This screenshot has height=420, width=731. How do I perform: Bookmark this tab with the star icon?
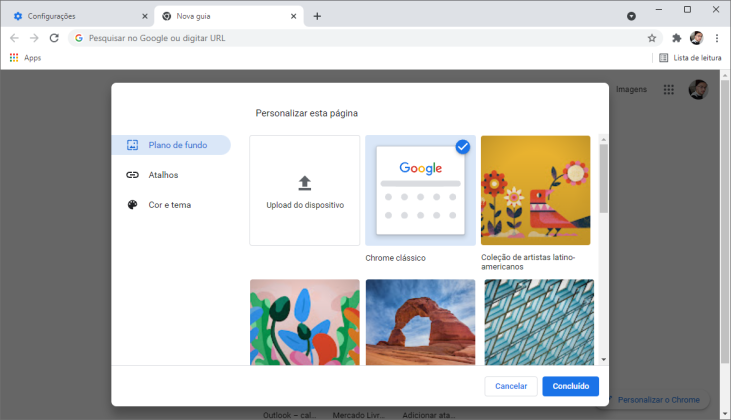coord(652,38)
